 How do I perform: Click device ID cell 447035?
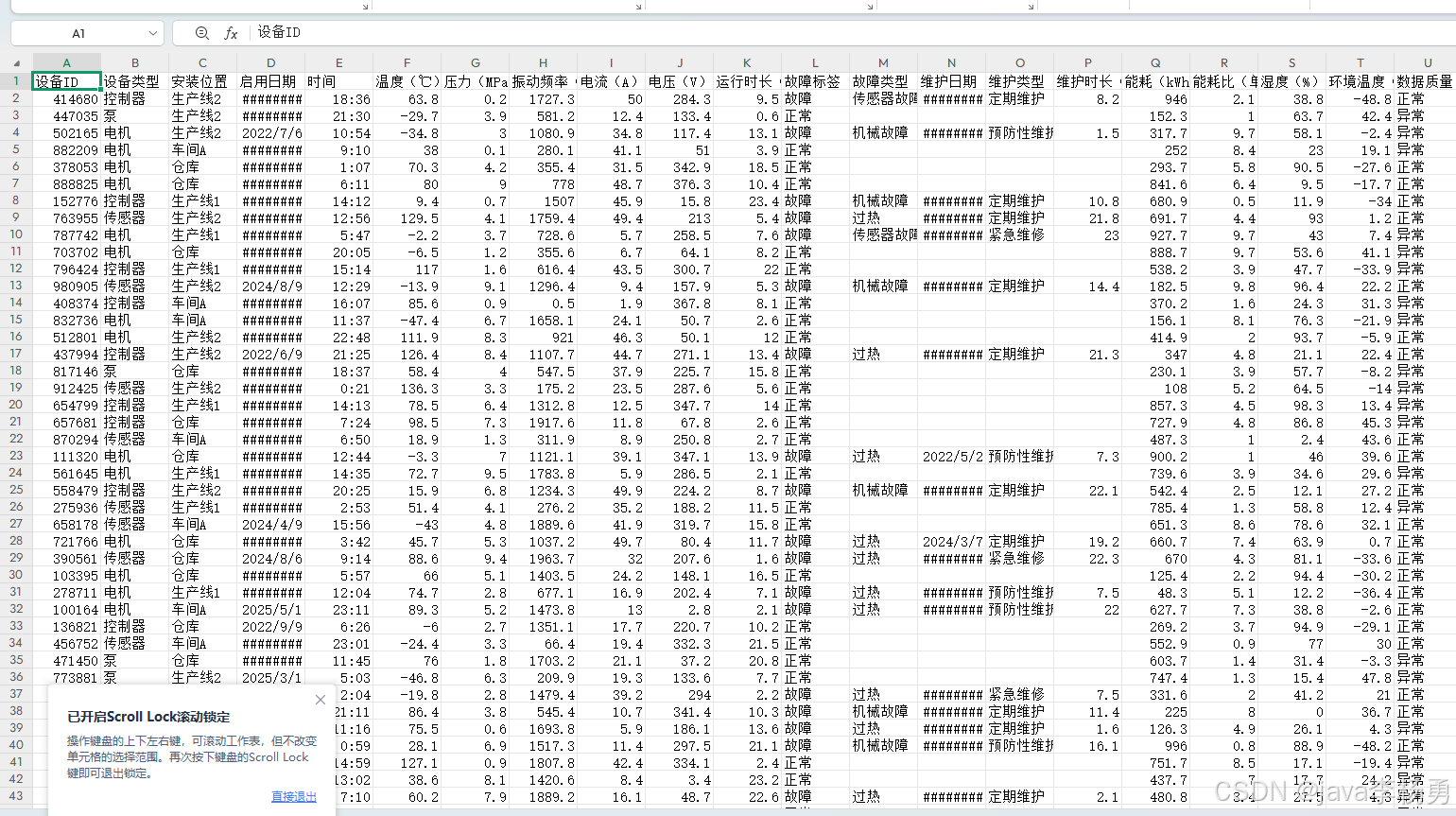(66, 115)
